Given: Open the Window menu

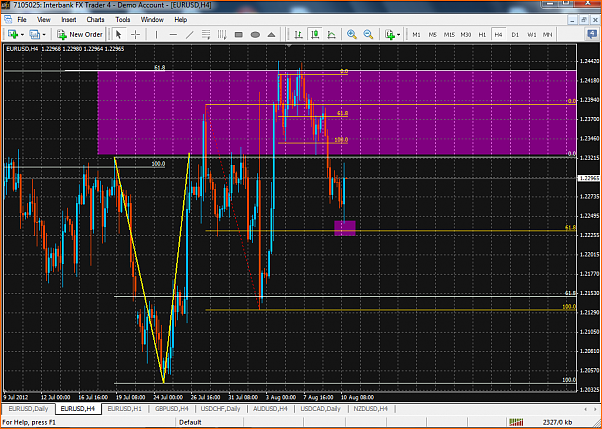Looking at the screenshot, I should click(152, 20).
